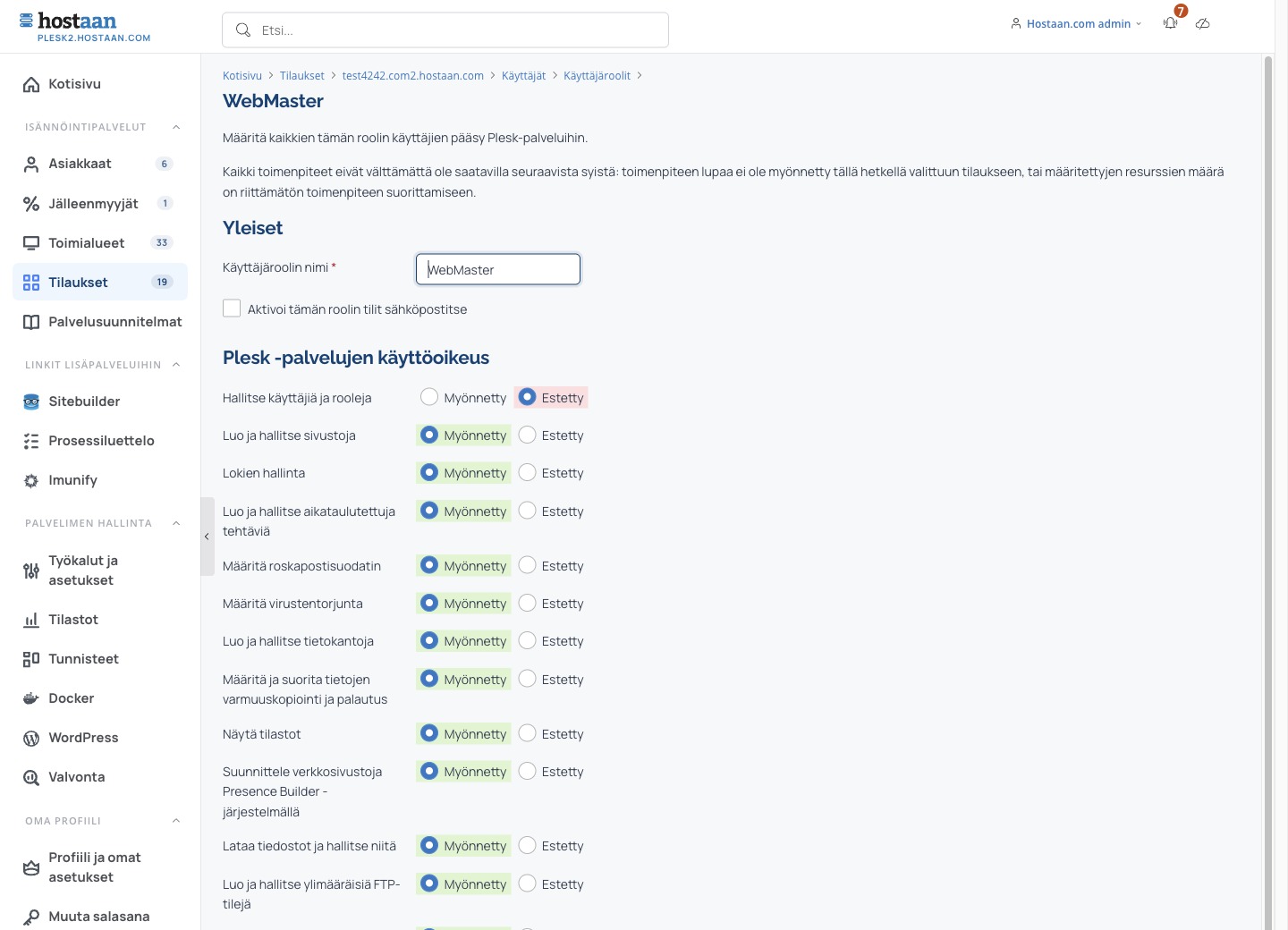1288x930 pixels.
Task: Collapse the Oma profiili section
Action: 176,821
